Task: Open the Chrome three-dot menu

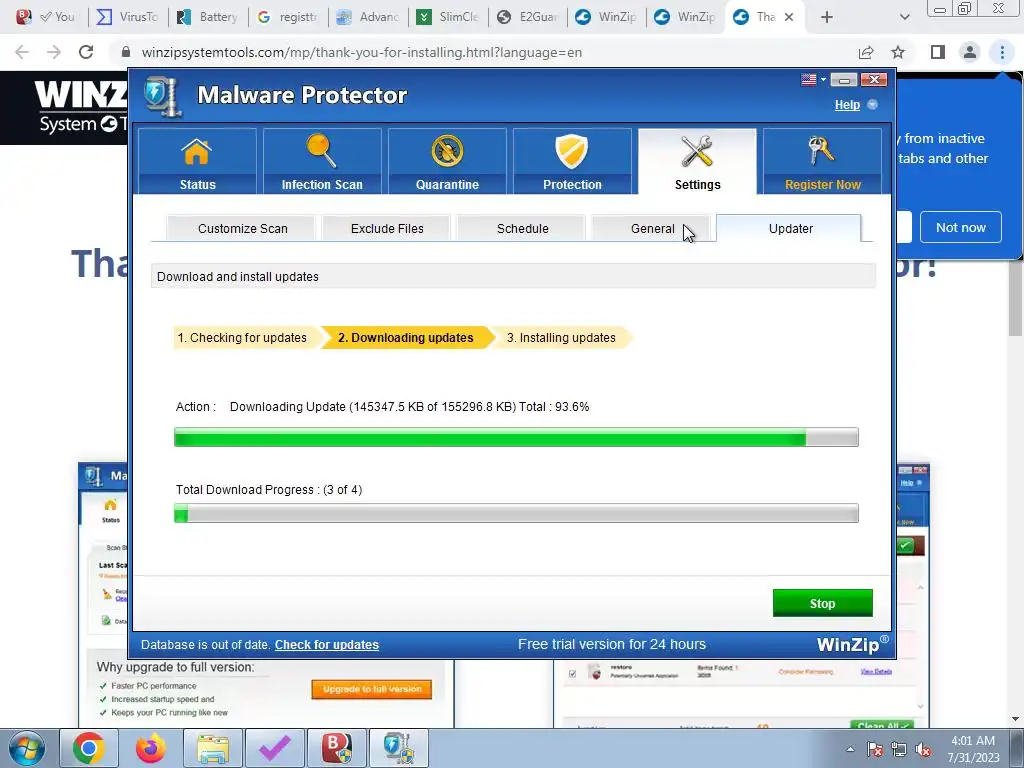Action: coord(1002,52)
